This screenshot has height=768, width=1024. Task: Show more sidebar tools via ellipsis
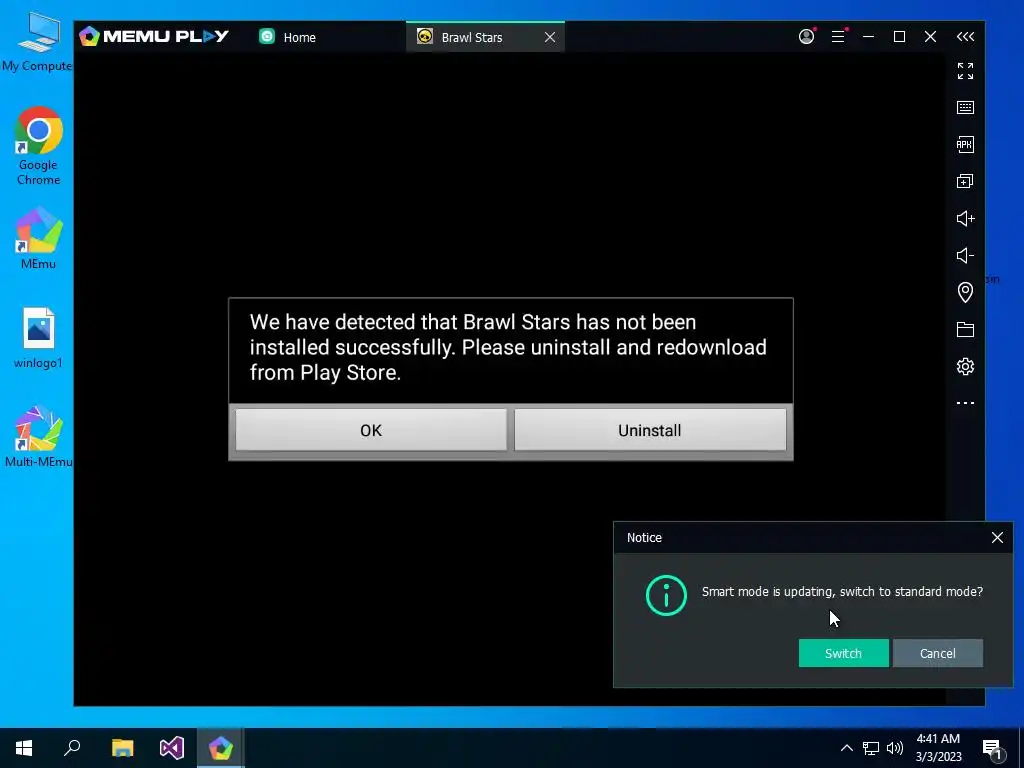[x=965, y=403]
